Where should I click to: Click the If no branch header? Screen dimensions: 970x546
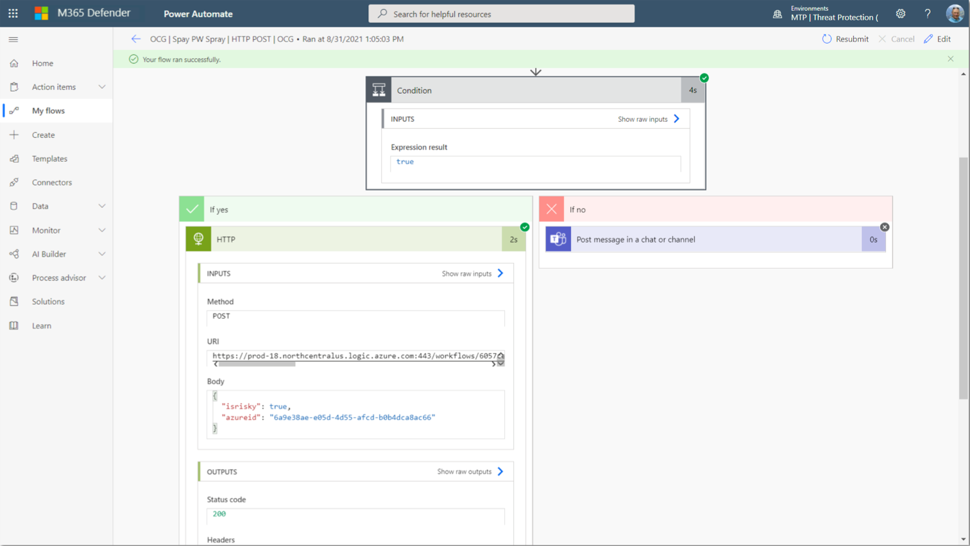[x=716, y=209]
